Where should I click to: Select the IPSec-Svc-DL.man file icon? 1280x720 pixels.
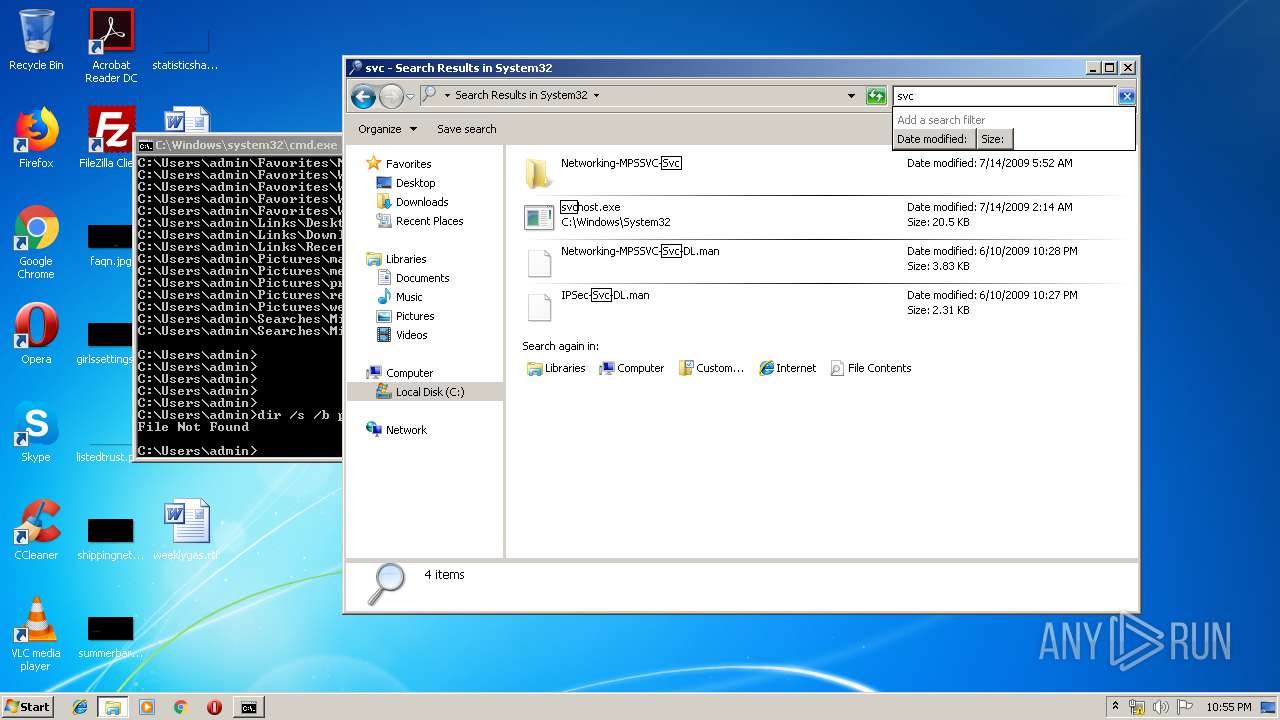539,306
